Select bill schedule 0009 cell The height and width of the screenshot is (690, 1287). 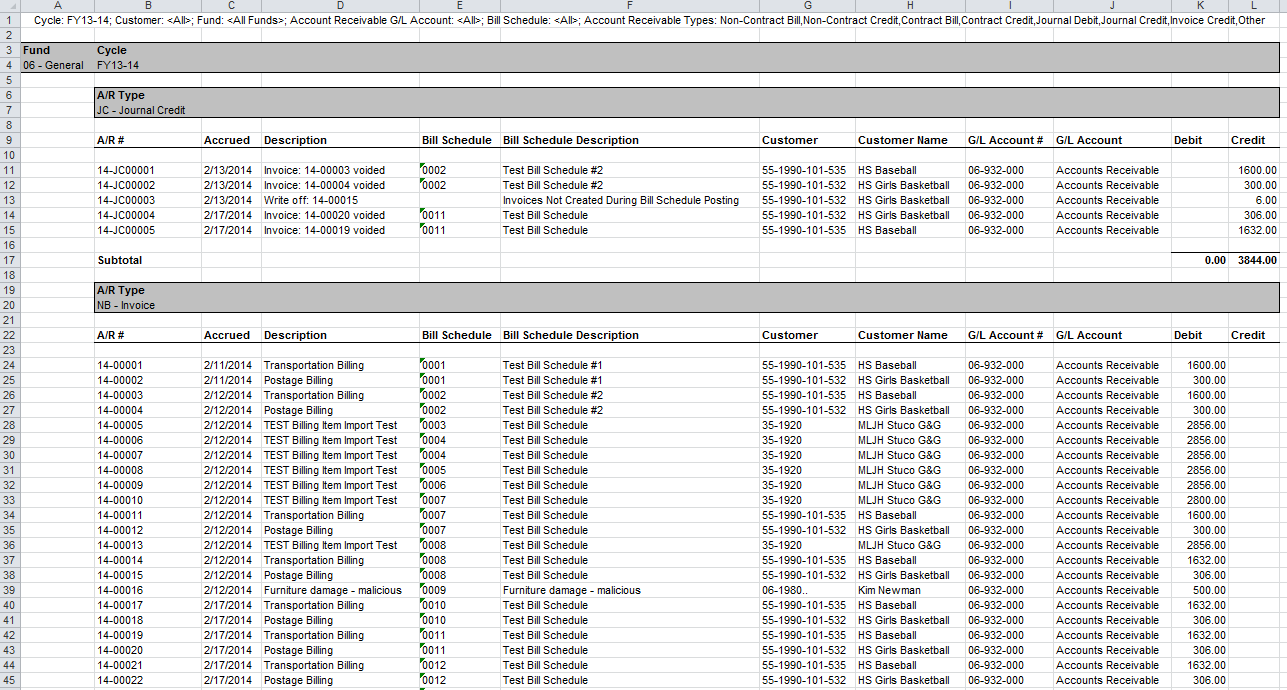[x=434, y=590]
